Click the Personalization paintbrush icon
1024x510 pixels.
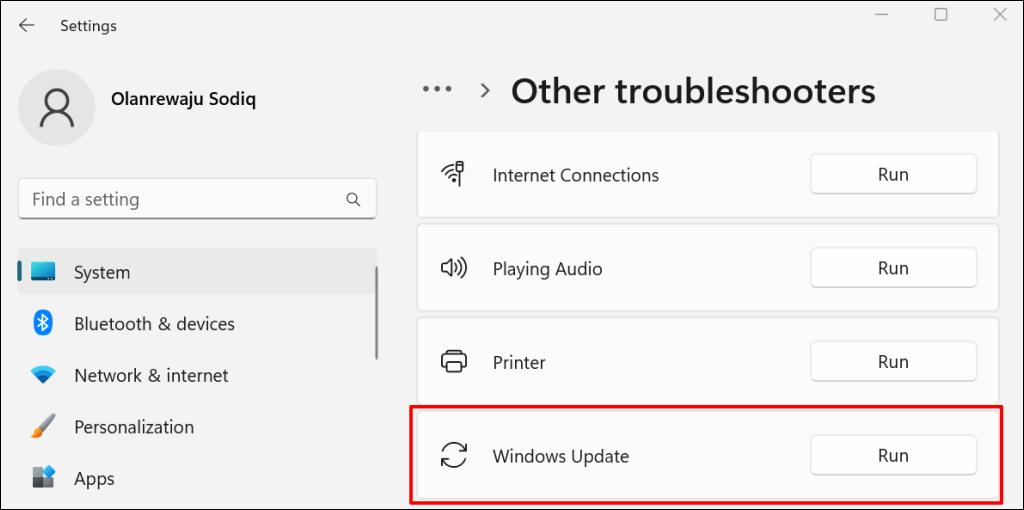point(43,427)
